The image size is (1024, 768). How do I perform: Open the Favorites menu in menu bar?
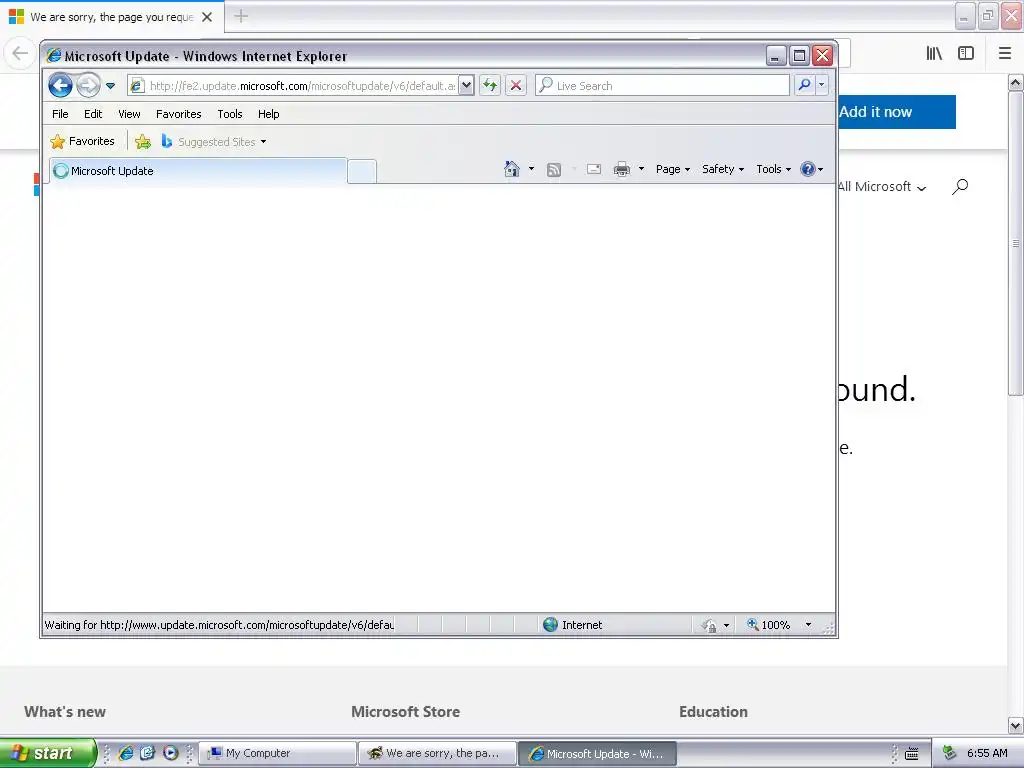pyautogui.click(x=178, y=114)
